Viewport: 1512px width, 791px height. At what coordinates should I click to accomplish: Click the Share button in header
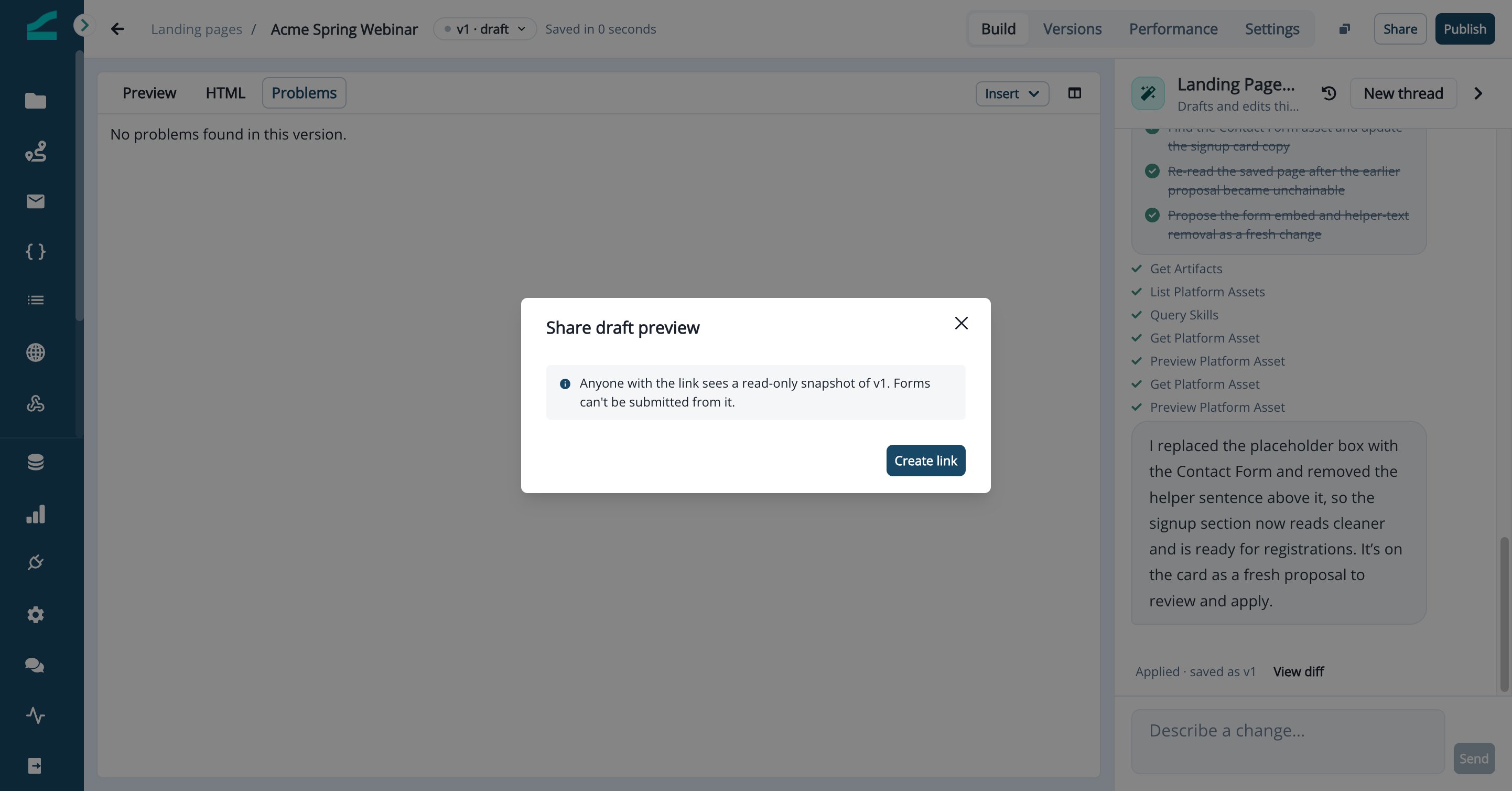click(x=1400, y=29)
